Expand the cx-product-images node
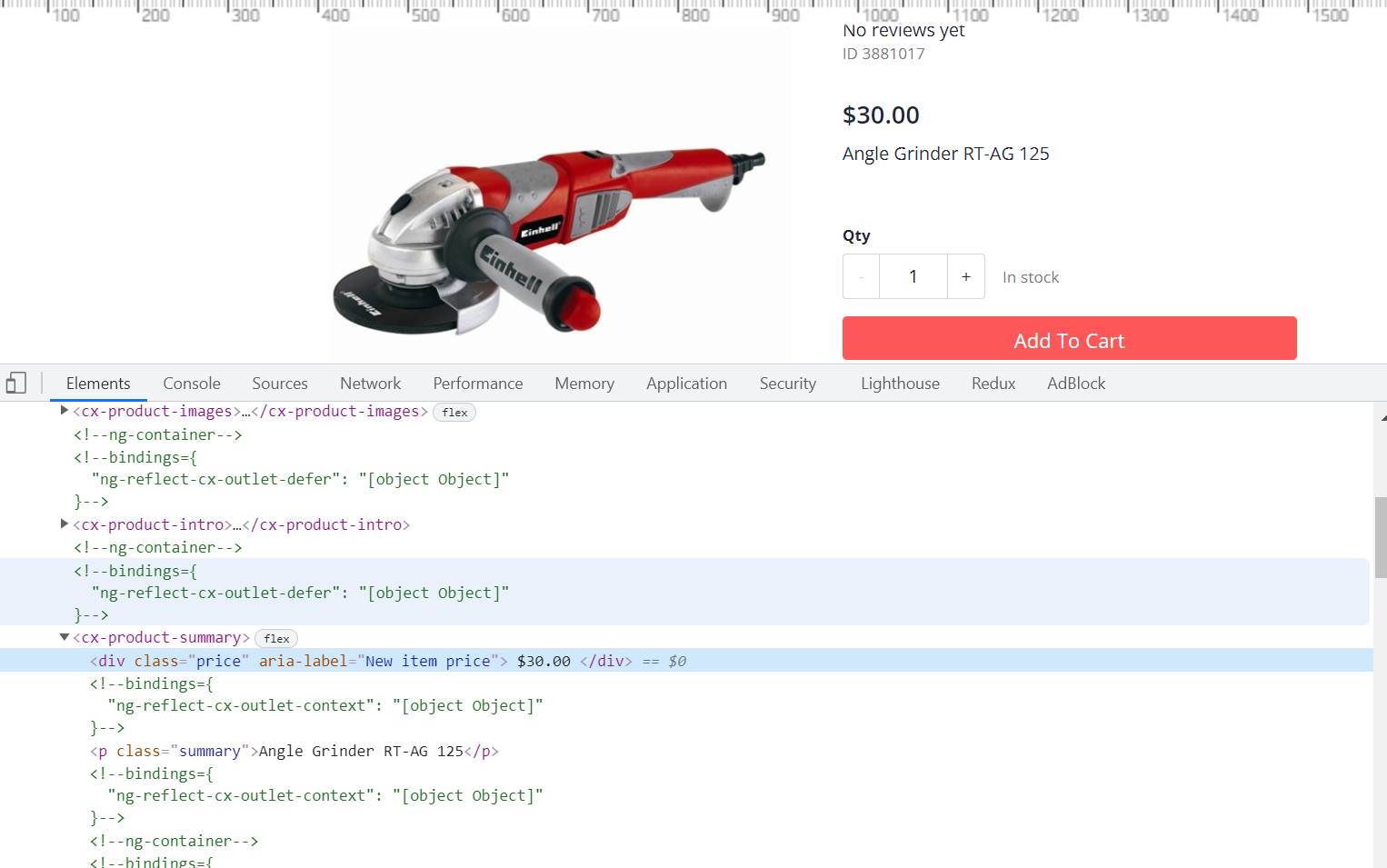This screenshot has height=868, width=1387. tap(64, 411)
